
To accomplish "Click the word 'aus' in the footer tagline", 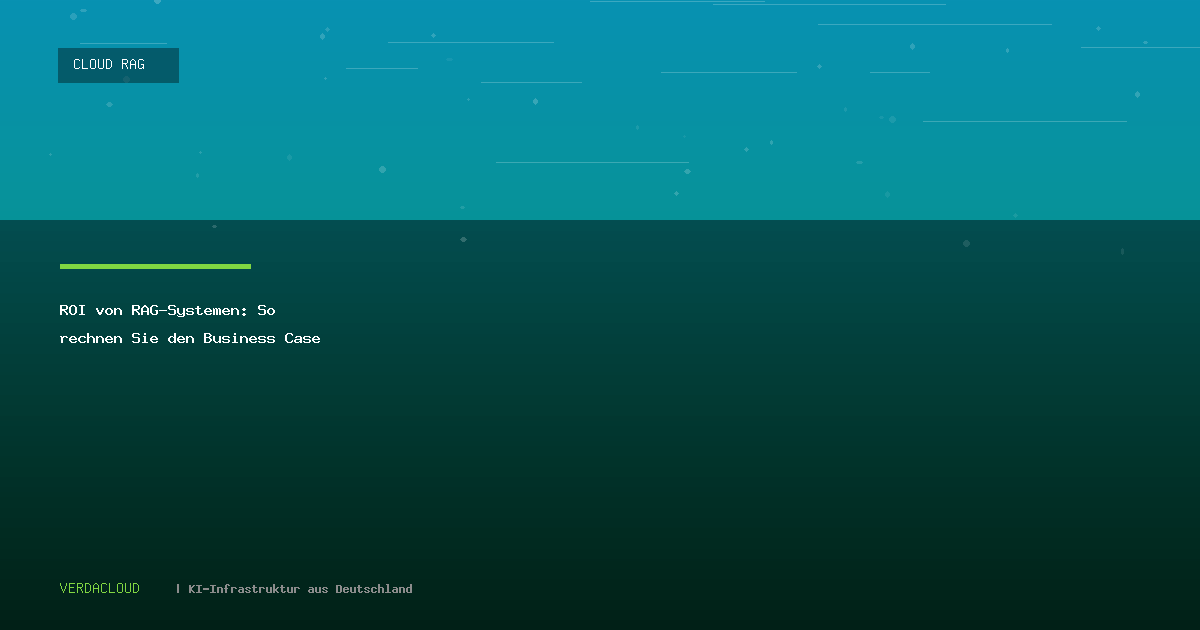I will (318, 590).
